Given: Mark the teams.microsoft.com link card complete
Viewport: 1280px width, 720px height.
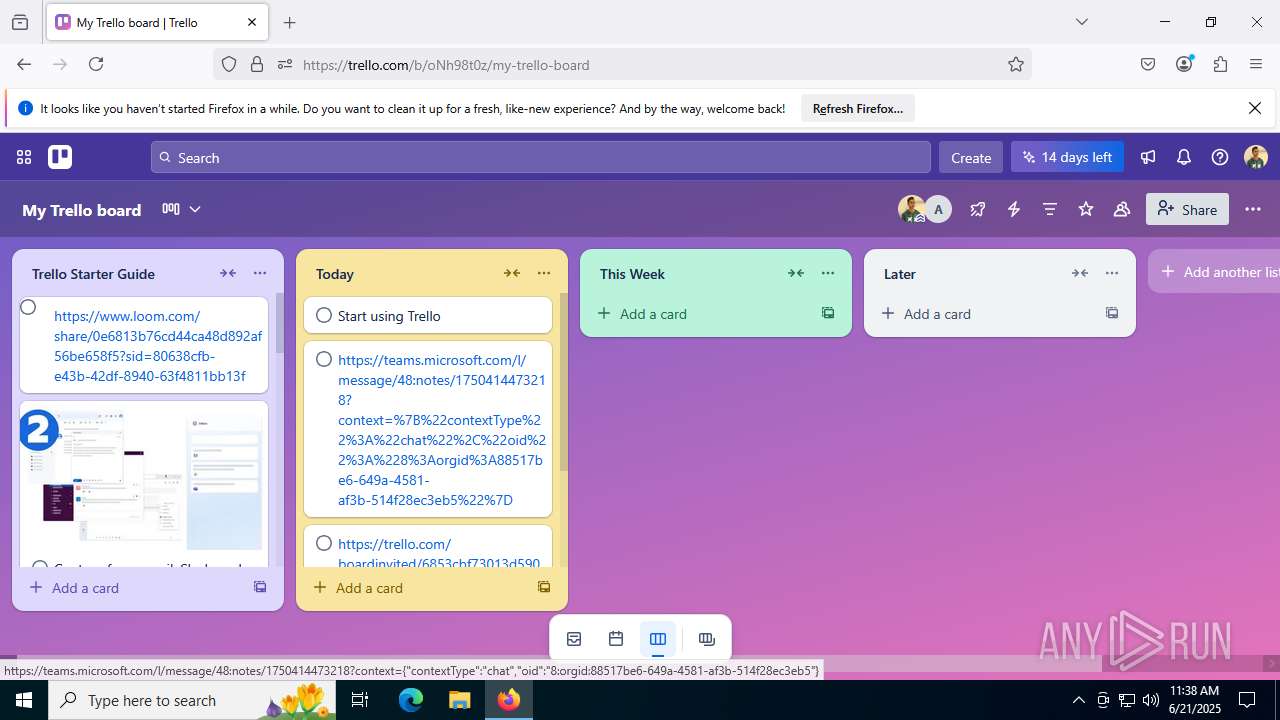Looking at the screenshot, I should (324, 359).
